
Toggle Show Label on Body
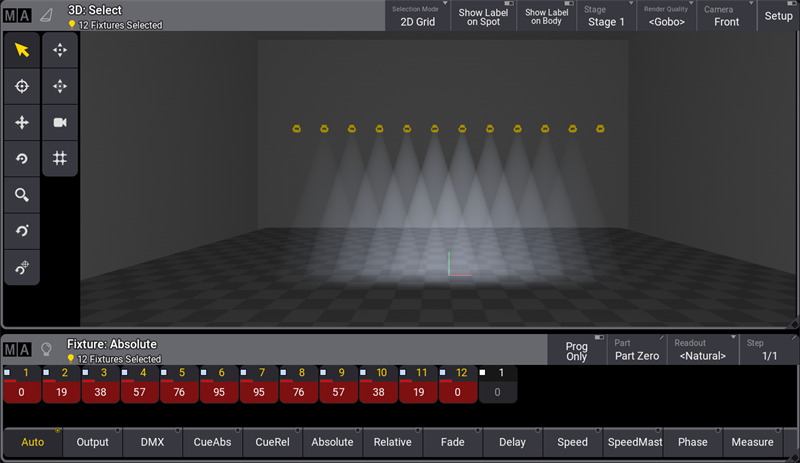pos(547,16)
